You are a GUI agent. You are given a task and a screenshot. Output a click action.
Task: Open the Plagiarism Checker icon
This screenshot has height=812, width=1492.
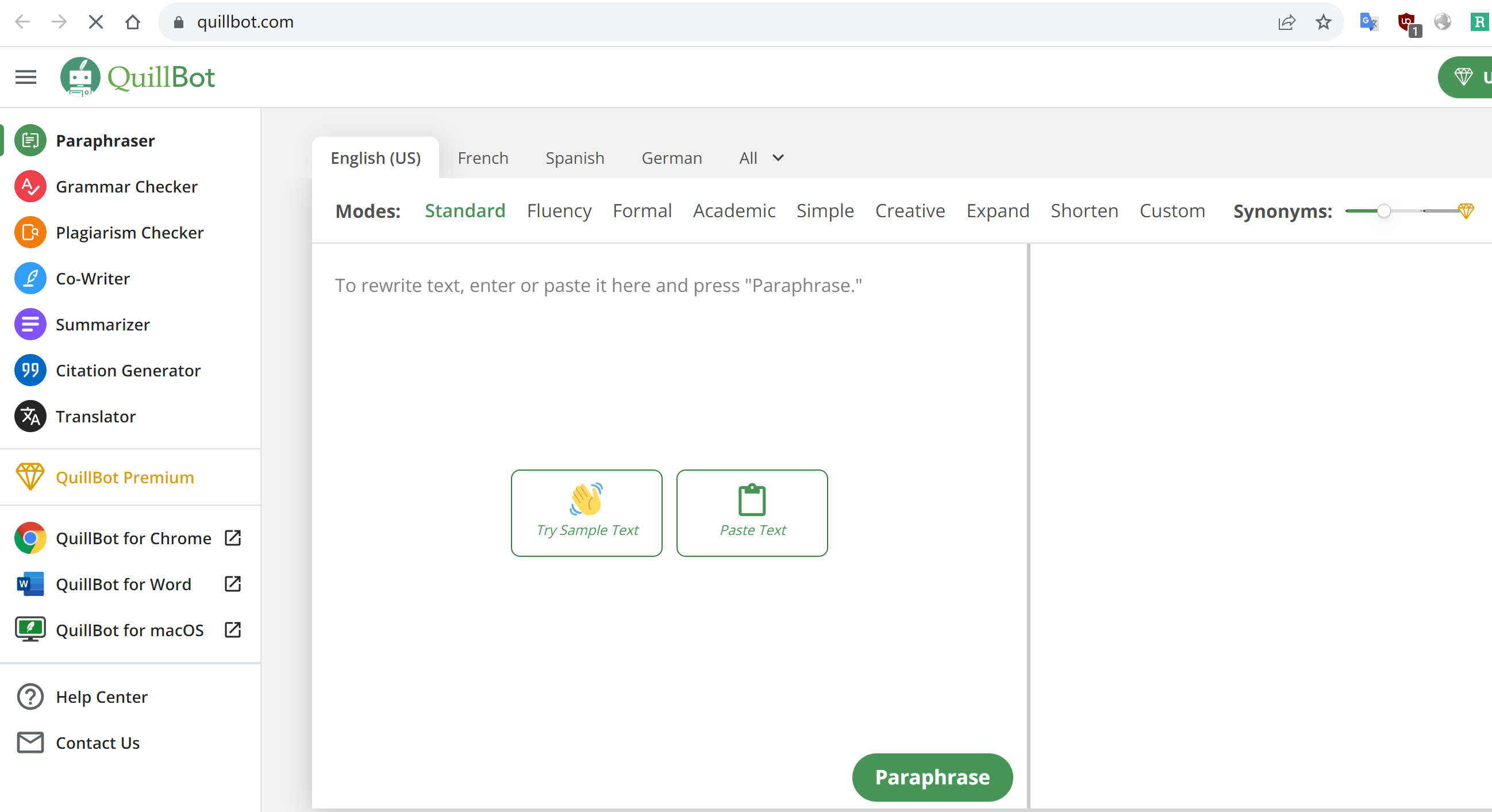tap(30, 232)
